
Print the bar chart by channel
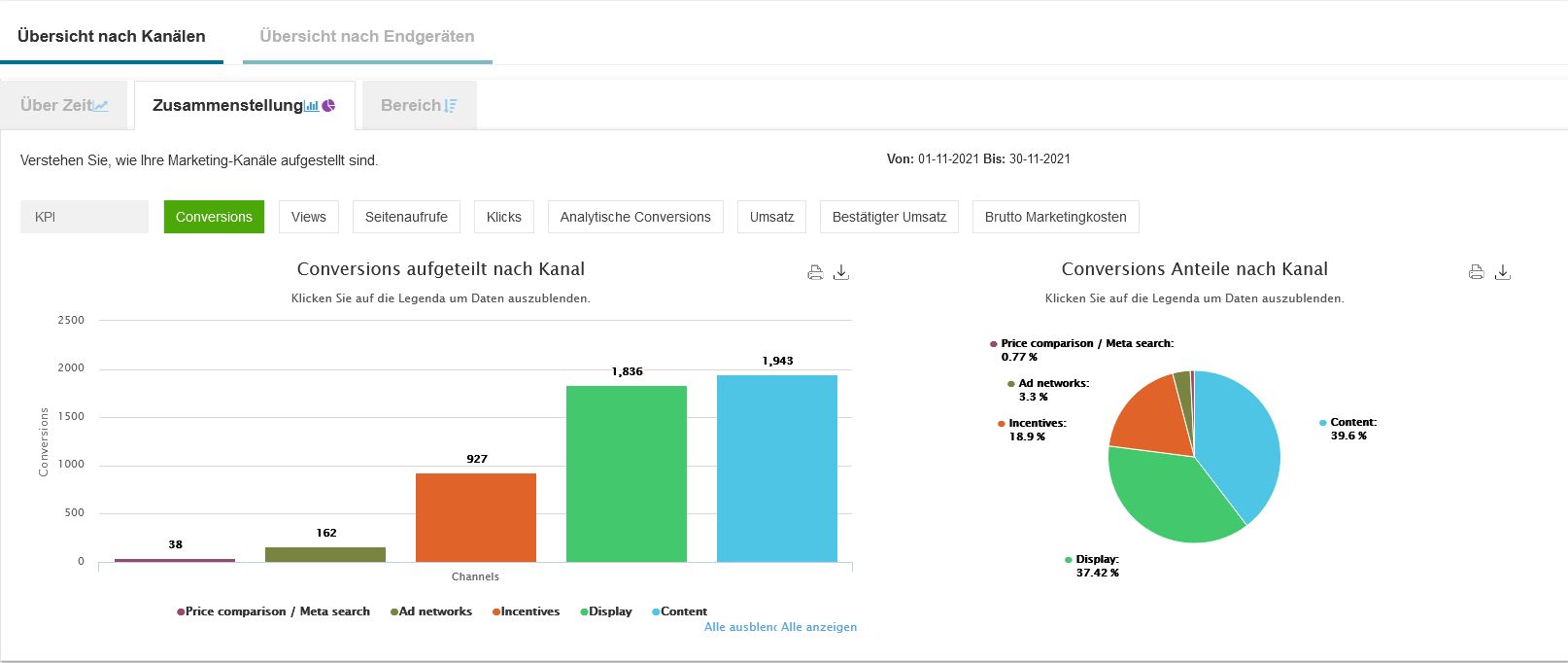(815, 272)
